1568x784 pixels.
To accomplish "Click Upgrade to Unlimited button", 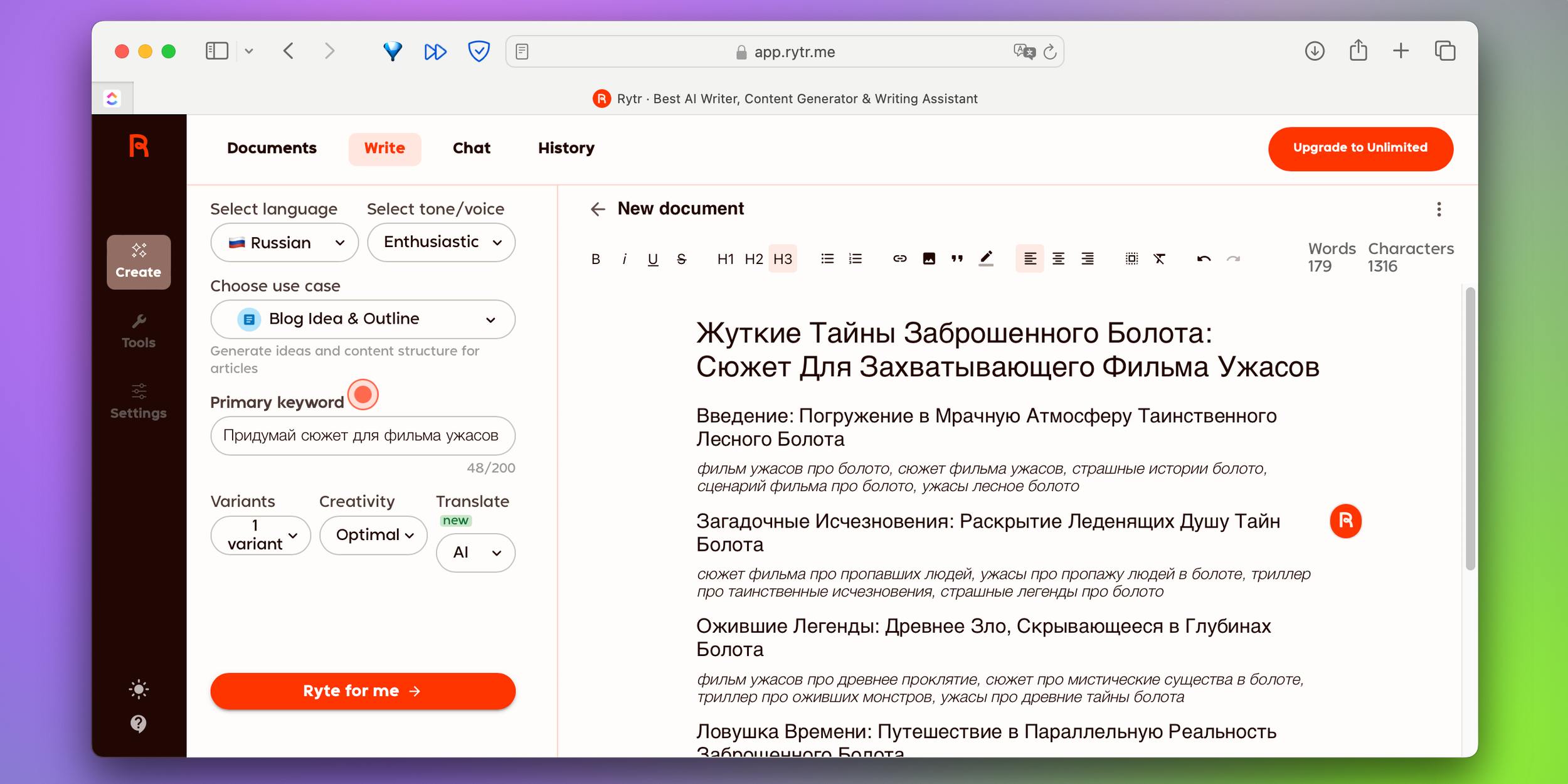I will pyautogui.click(x=1360, y=149).
